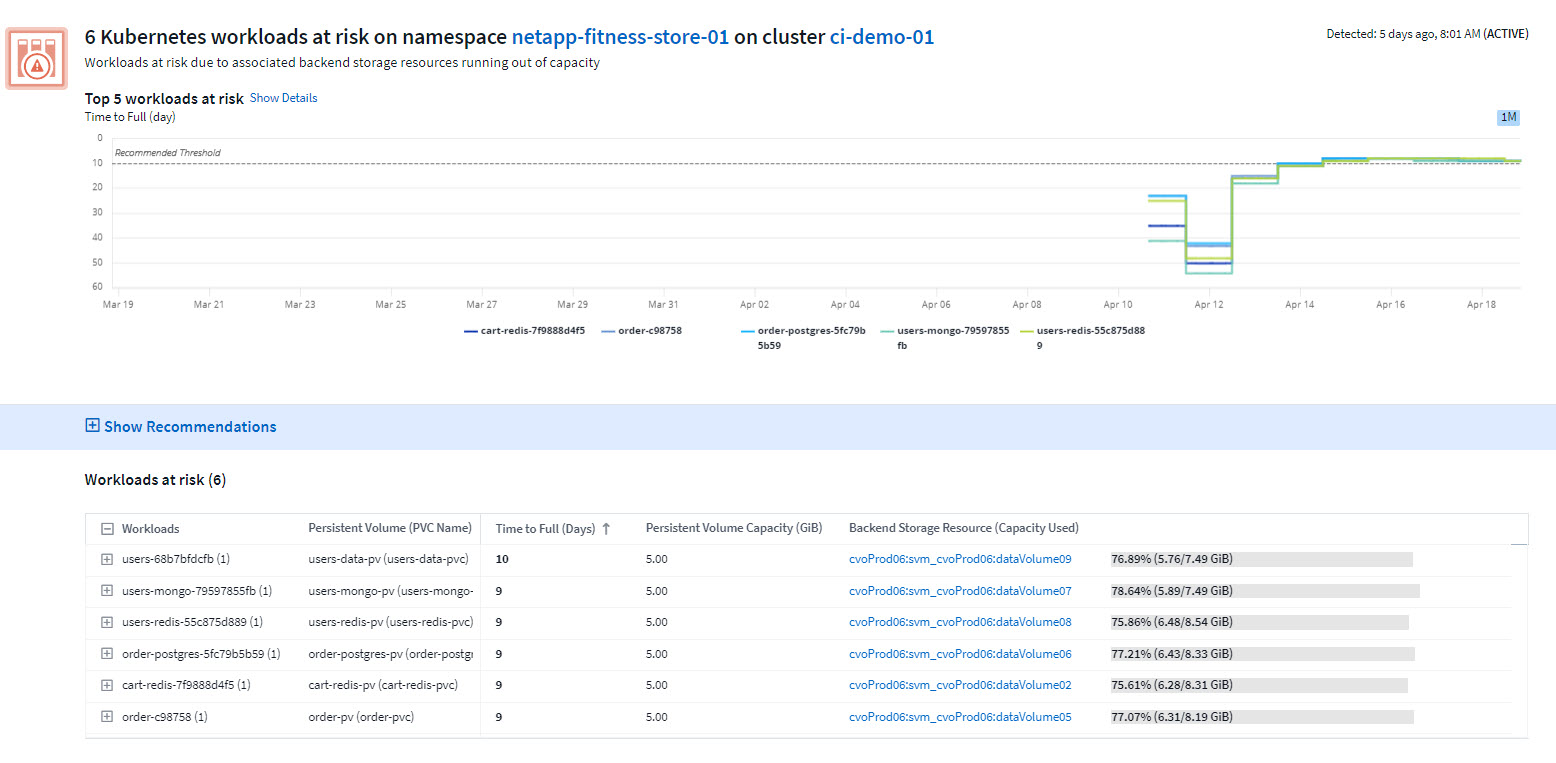This screenshot has height=763, width=1556.
Task: Click the capacity used bar for dataVolume05
Action: [x=1260, y=716]
